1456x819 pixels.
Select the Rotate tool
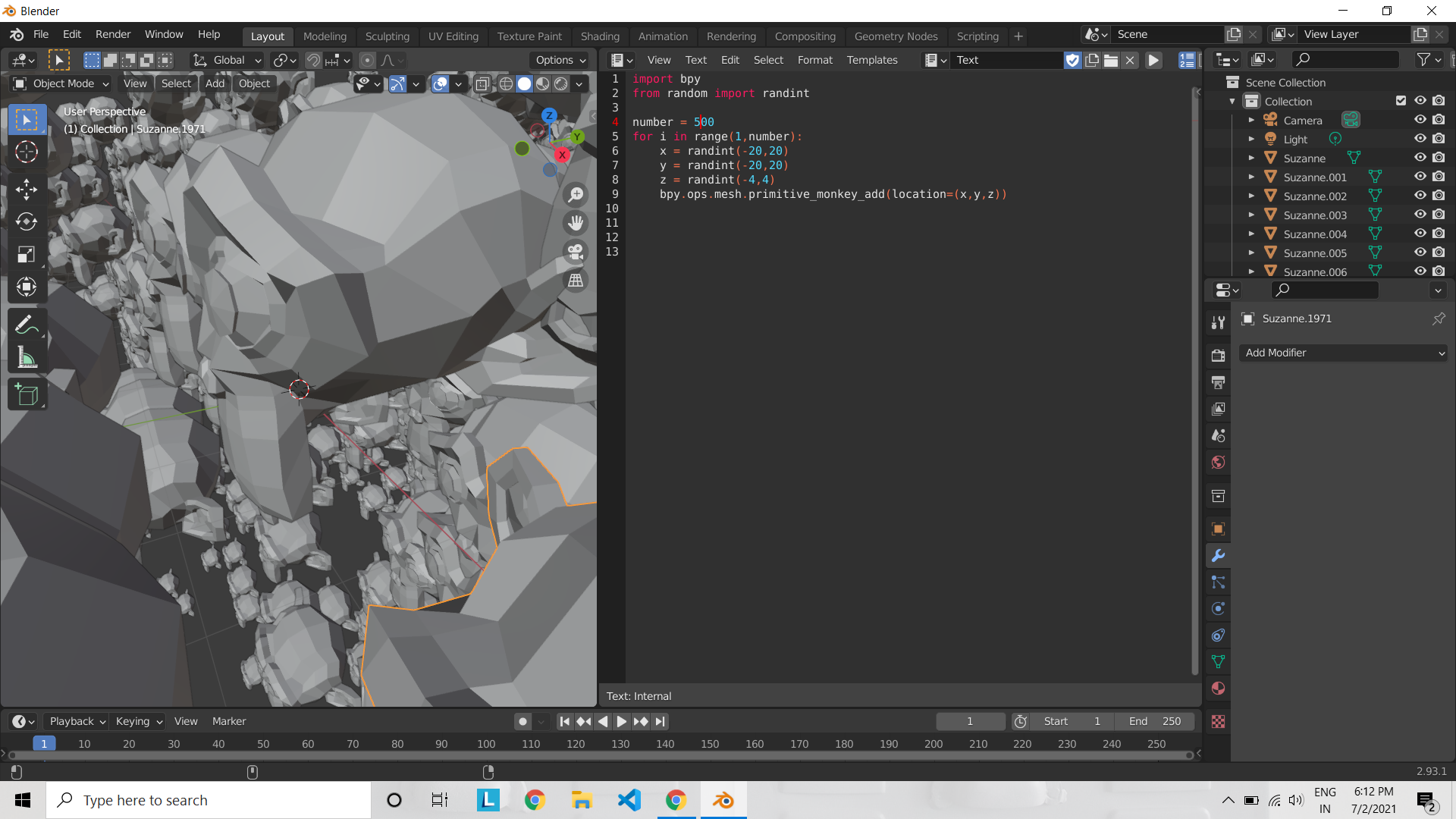[x=27, y=221]
